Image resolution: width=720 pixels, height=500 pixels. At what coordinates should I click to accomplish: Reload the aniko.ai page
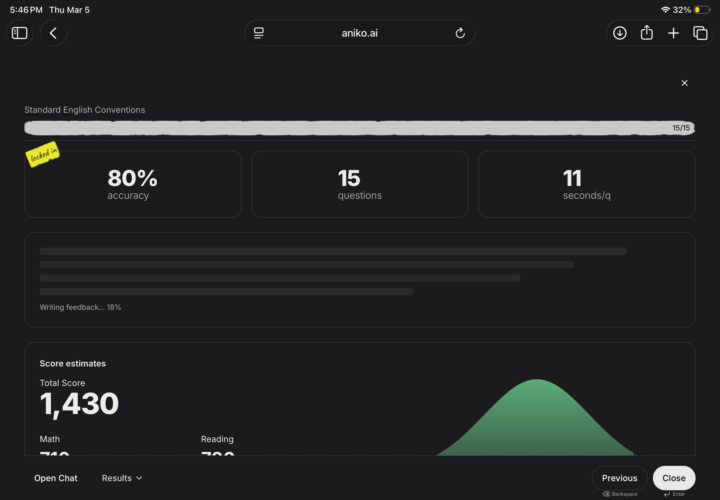pos(460,33)
